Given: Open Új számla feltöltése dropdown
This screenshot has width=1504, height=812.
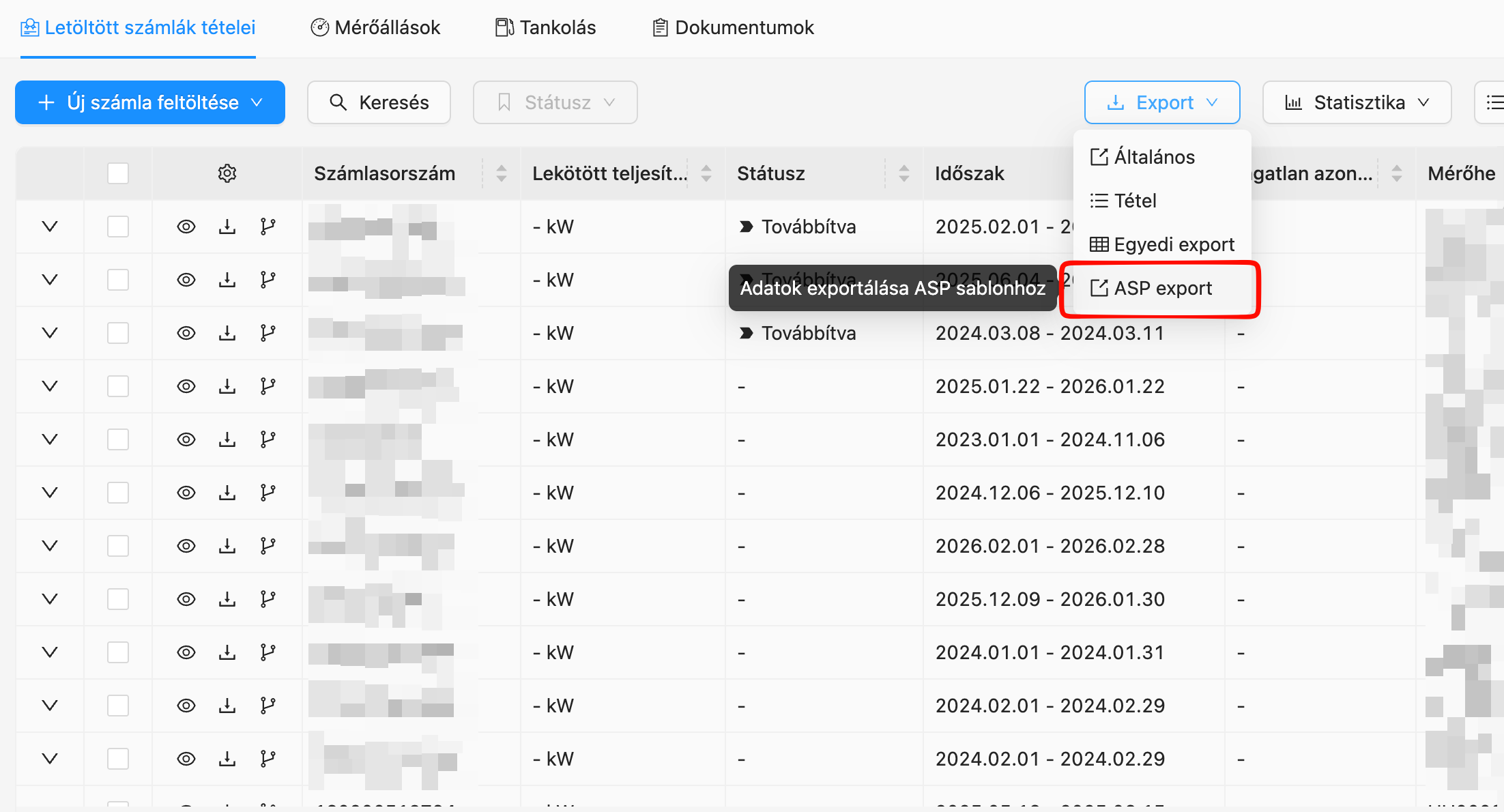Looking at the screenshot, I should tap(150, 102).
